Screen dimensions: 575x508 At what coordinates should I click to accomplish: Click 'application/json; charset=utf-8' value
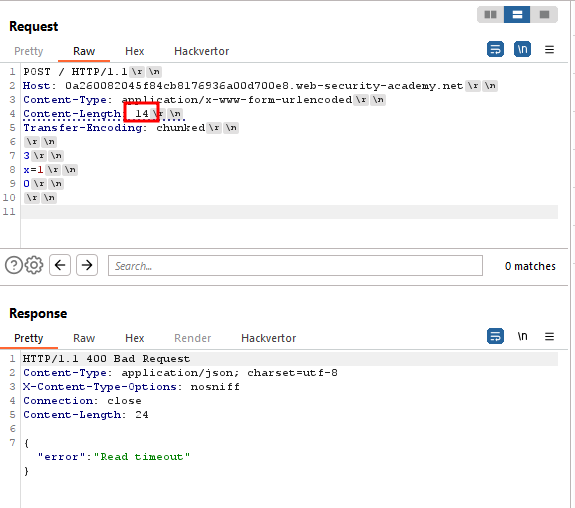pos(230,373)
